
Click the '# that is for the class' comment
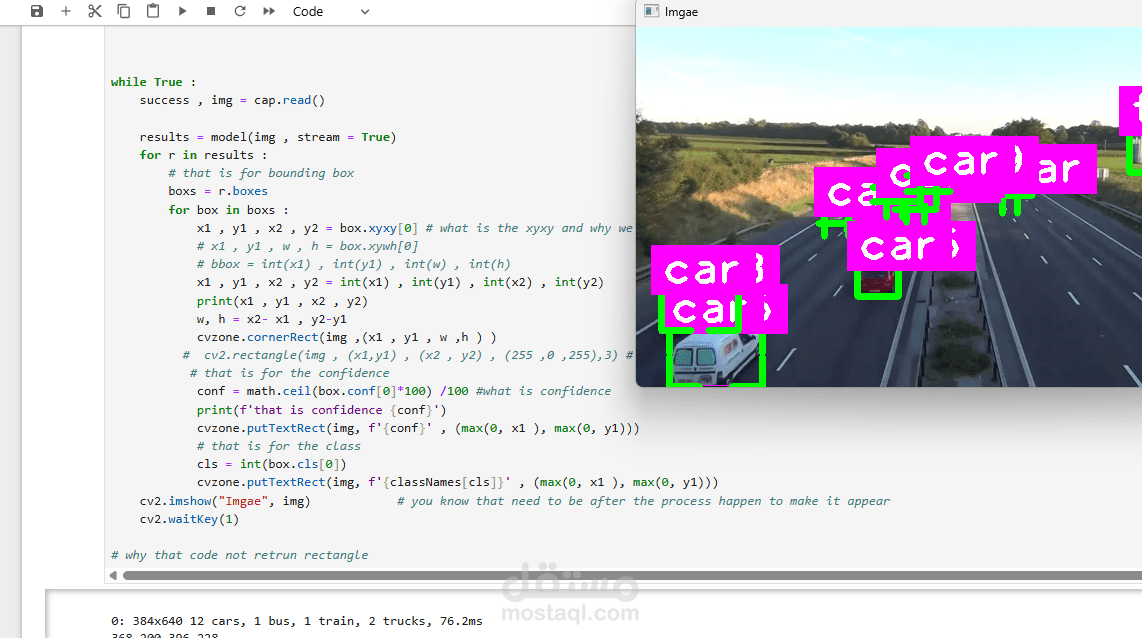(278, 446)
